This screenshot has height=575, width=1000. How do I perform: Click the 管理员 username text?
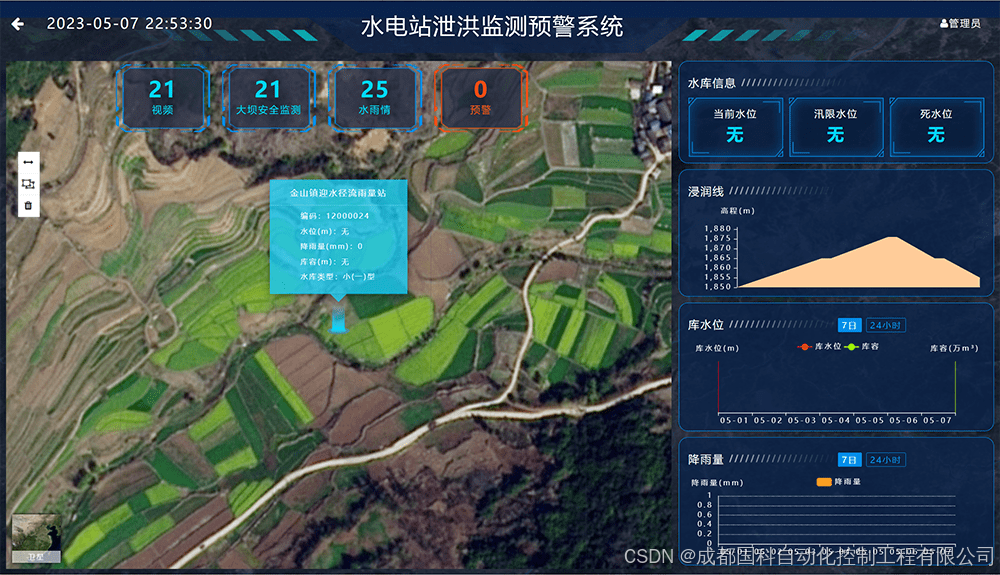tap(964, 24)
